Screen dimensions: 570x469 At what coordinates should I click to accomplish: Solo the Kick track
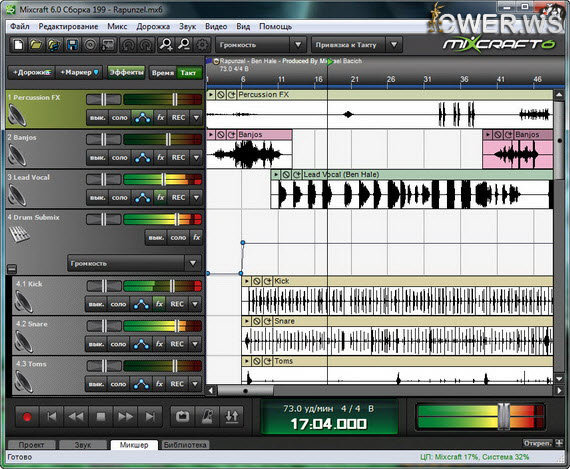tap(118, 304)
